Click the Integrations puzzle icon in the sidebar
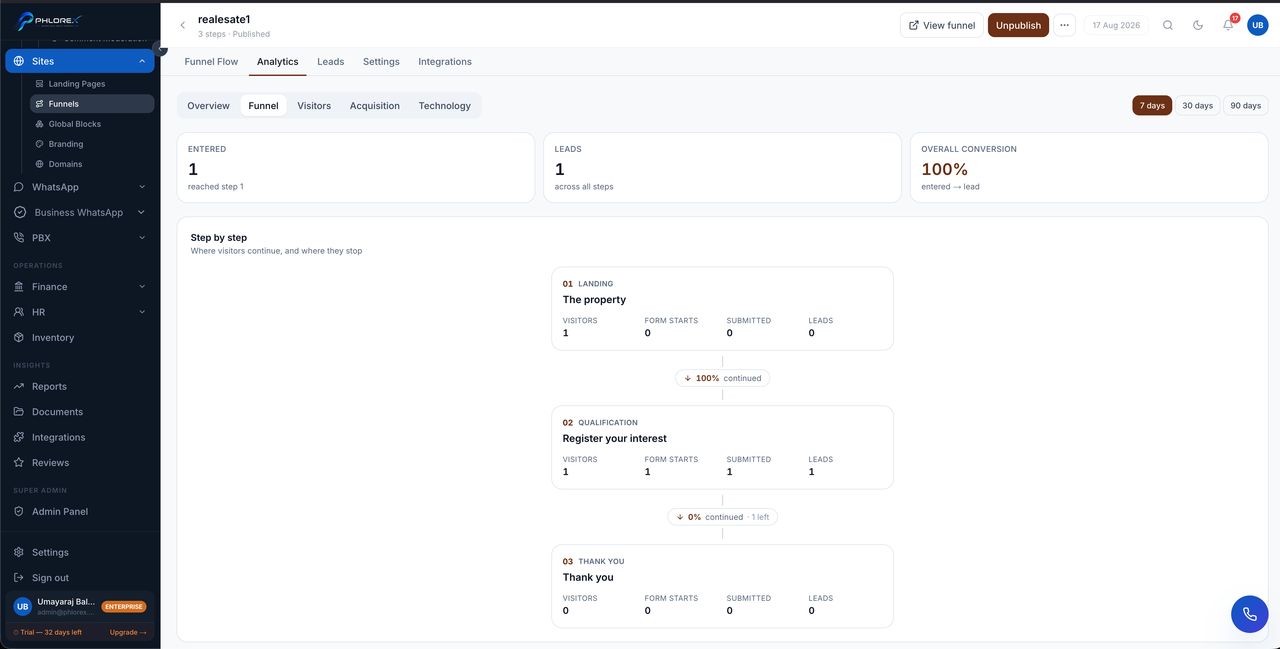Image resolution: width=1280 pixels, height=649 pixels. 20,437
